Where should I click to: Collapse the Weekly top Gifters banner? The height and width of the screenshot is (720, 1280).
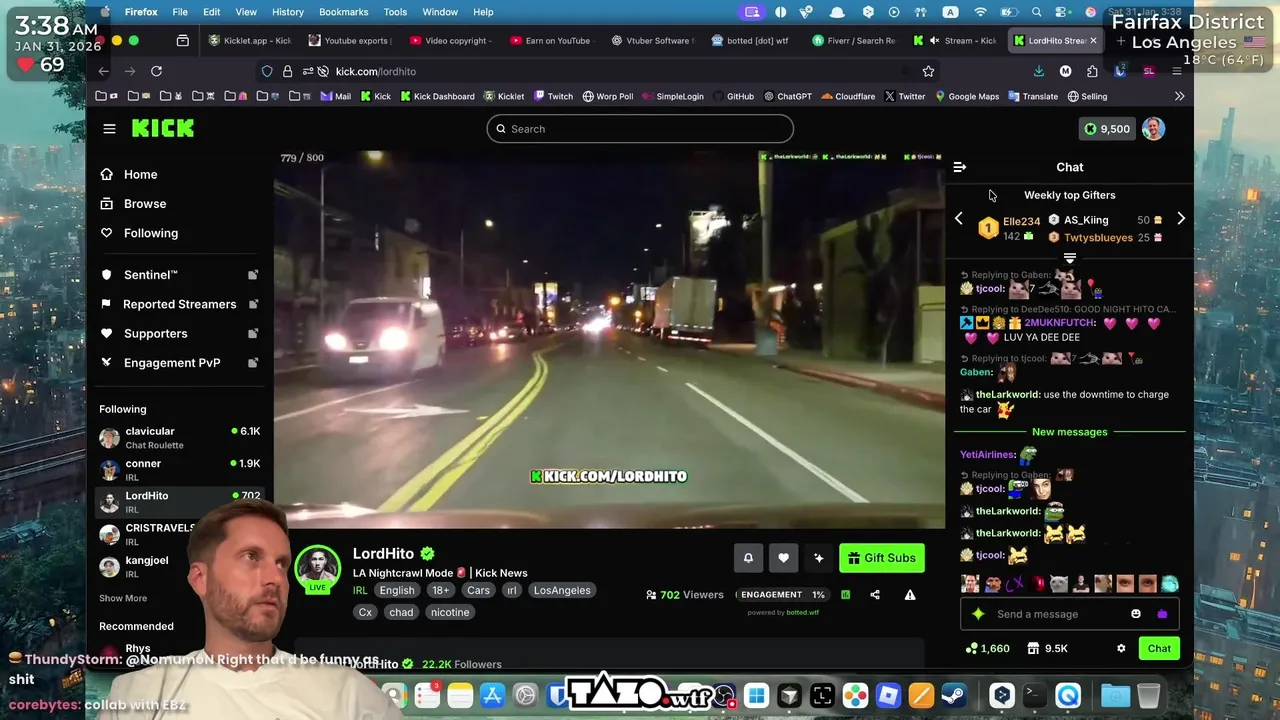1070,259
